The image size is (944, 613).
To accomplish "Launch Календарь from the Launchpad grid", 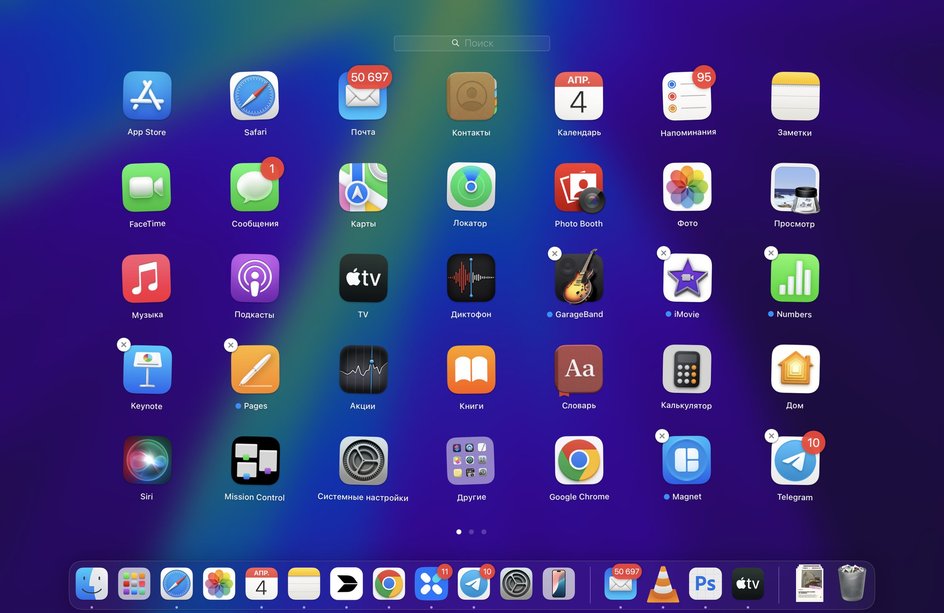I will 579,96.
